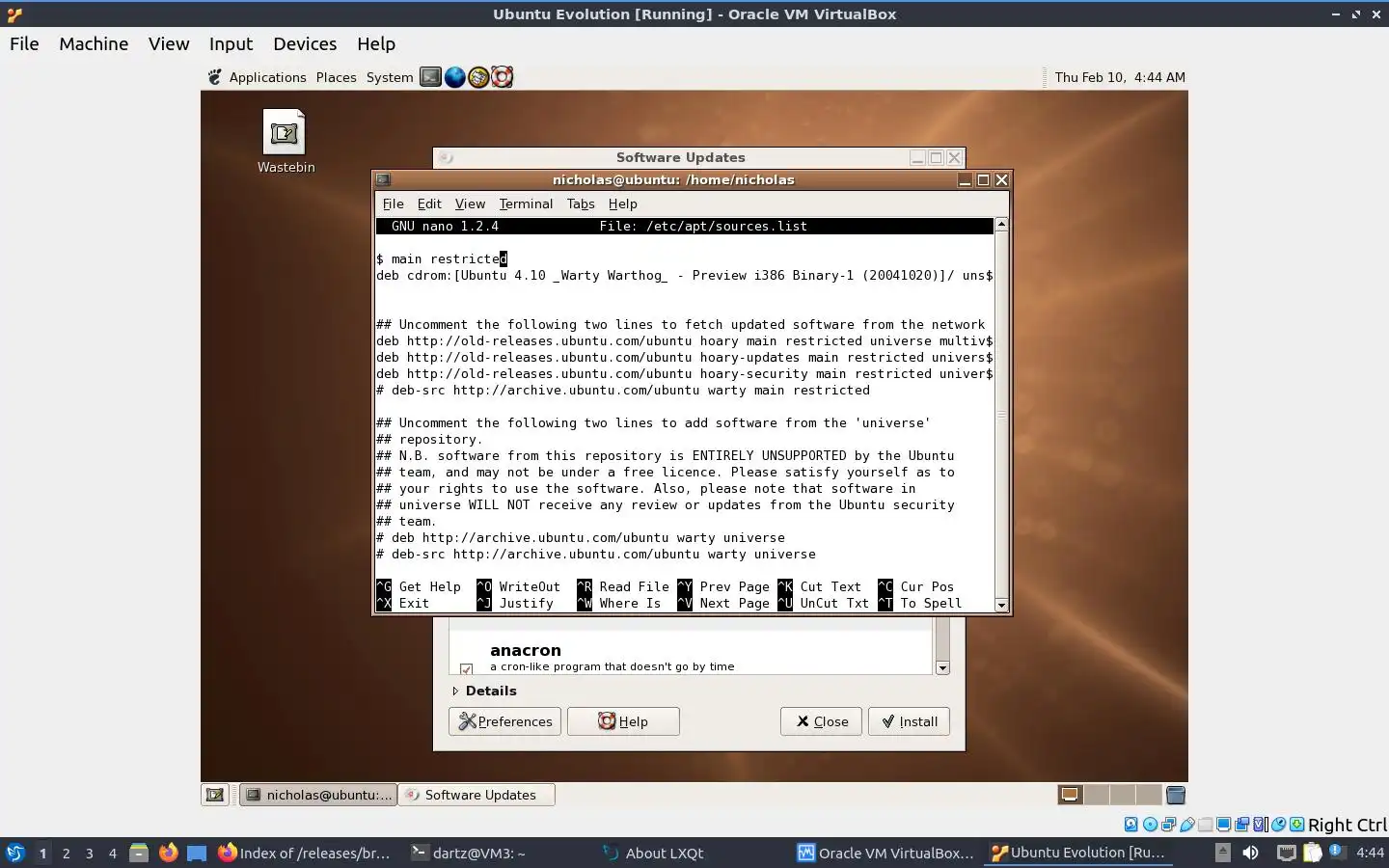
Task: Open the VirtualBox Devices menu
Action: (x=305, y=43)
